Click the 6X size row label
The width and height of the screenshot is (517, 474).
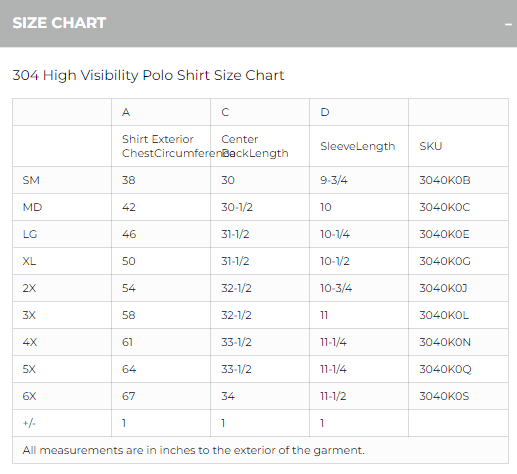tap(29, 396)
